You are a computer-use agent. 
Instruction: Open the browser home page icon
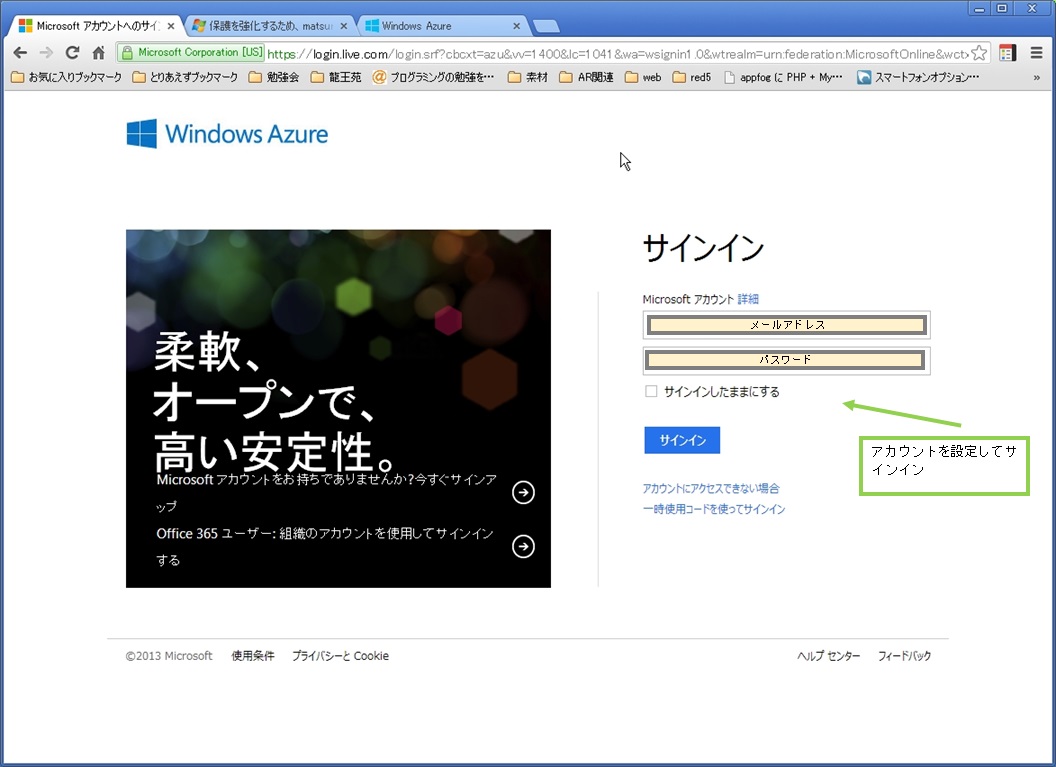pyautogui.click(x=98, y=53)
